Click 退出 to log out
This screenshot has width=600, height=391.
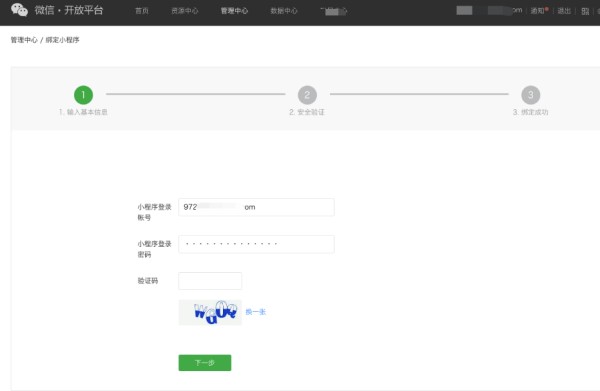click(x=564, y=11)
